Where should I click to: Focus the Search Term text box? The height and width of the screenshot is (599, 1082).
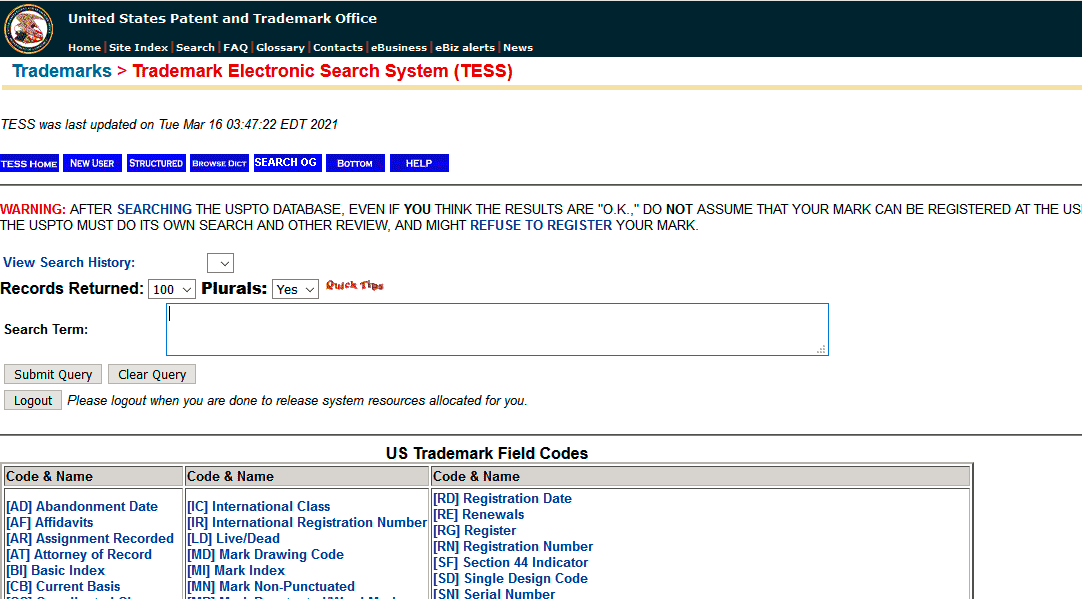497,329
